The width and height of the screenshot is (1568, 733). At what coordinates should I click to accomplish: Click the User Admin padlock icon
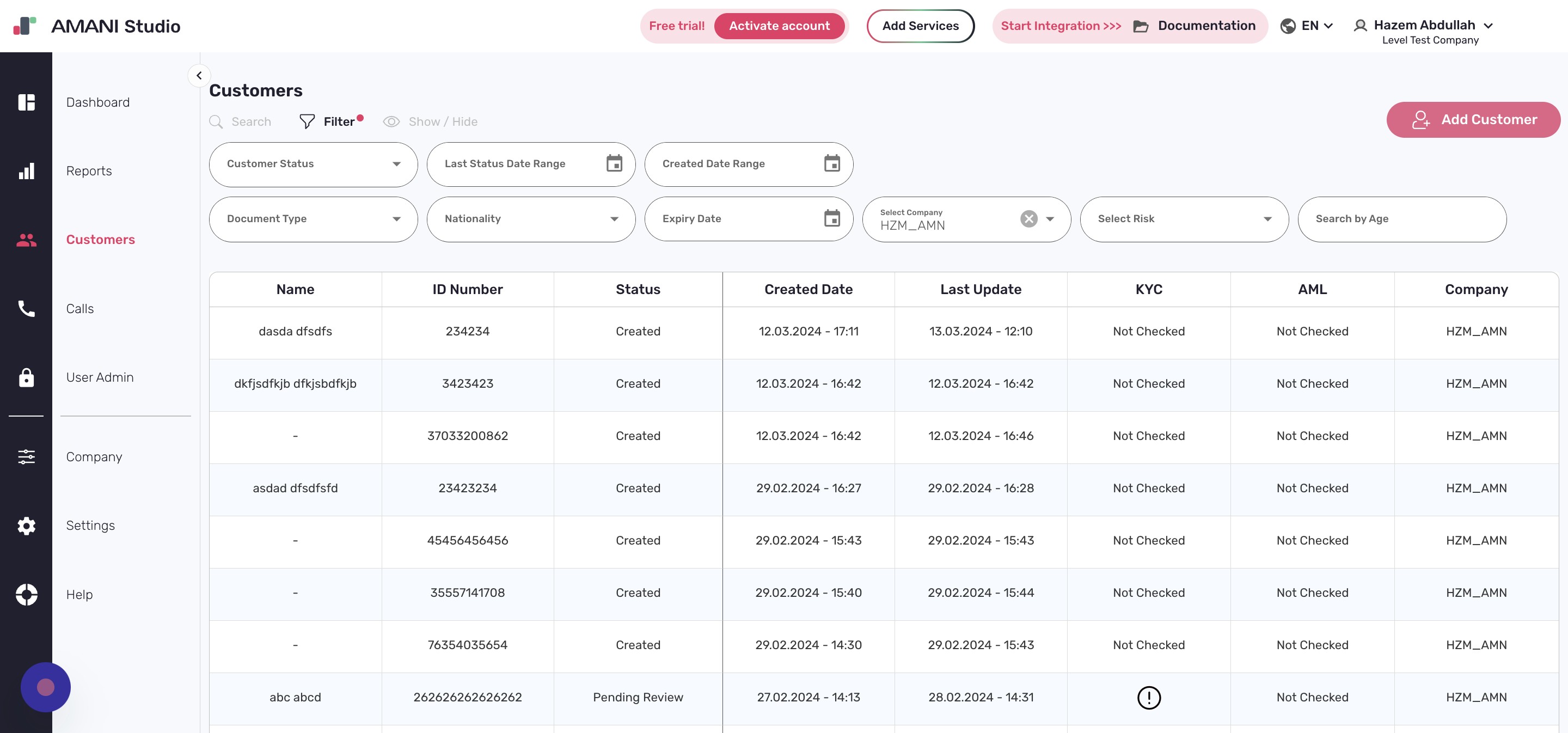coord(26,377)
